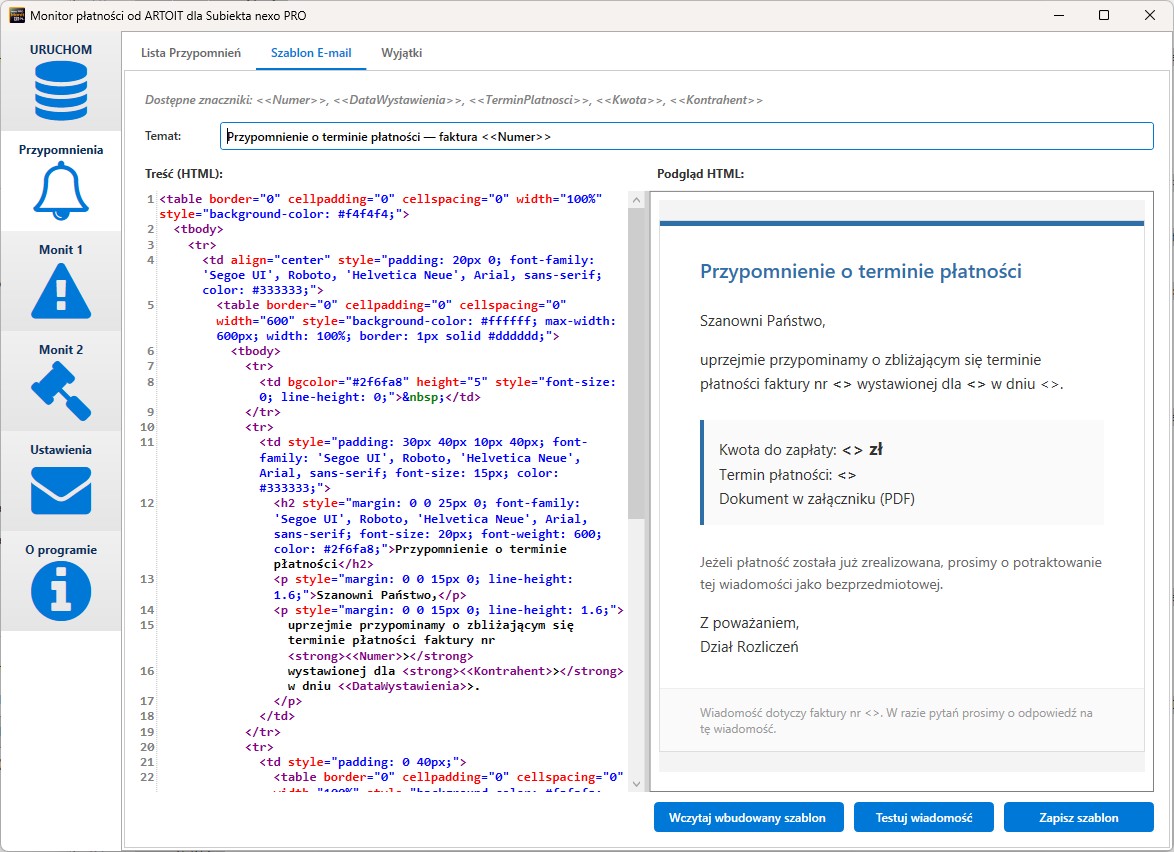Click 'Termin płatności' line in preview
The width and height of the screenshot is (1174, 852).
click(787, 475)
